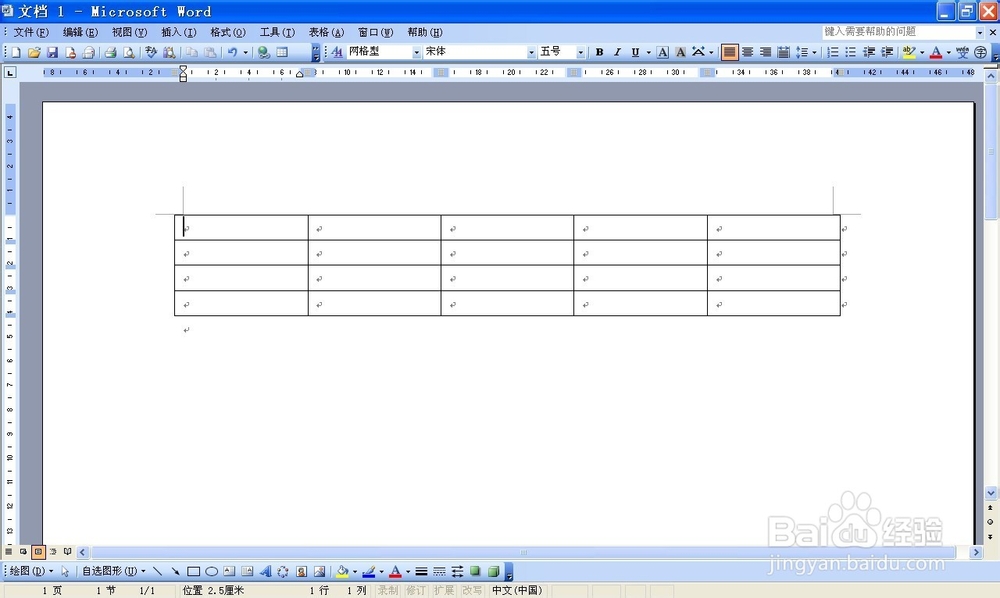Apply the font color red A button
Image resolution: width=1000 pixels, height=598 pixels.
pyautogui.click(x=936, y=52)
